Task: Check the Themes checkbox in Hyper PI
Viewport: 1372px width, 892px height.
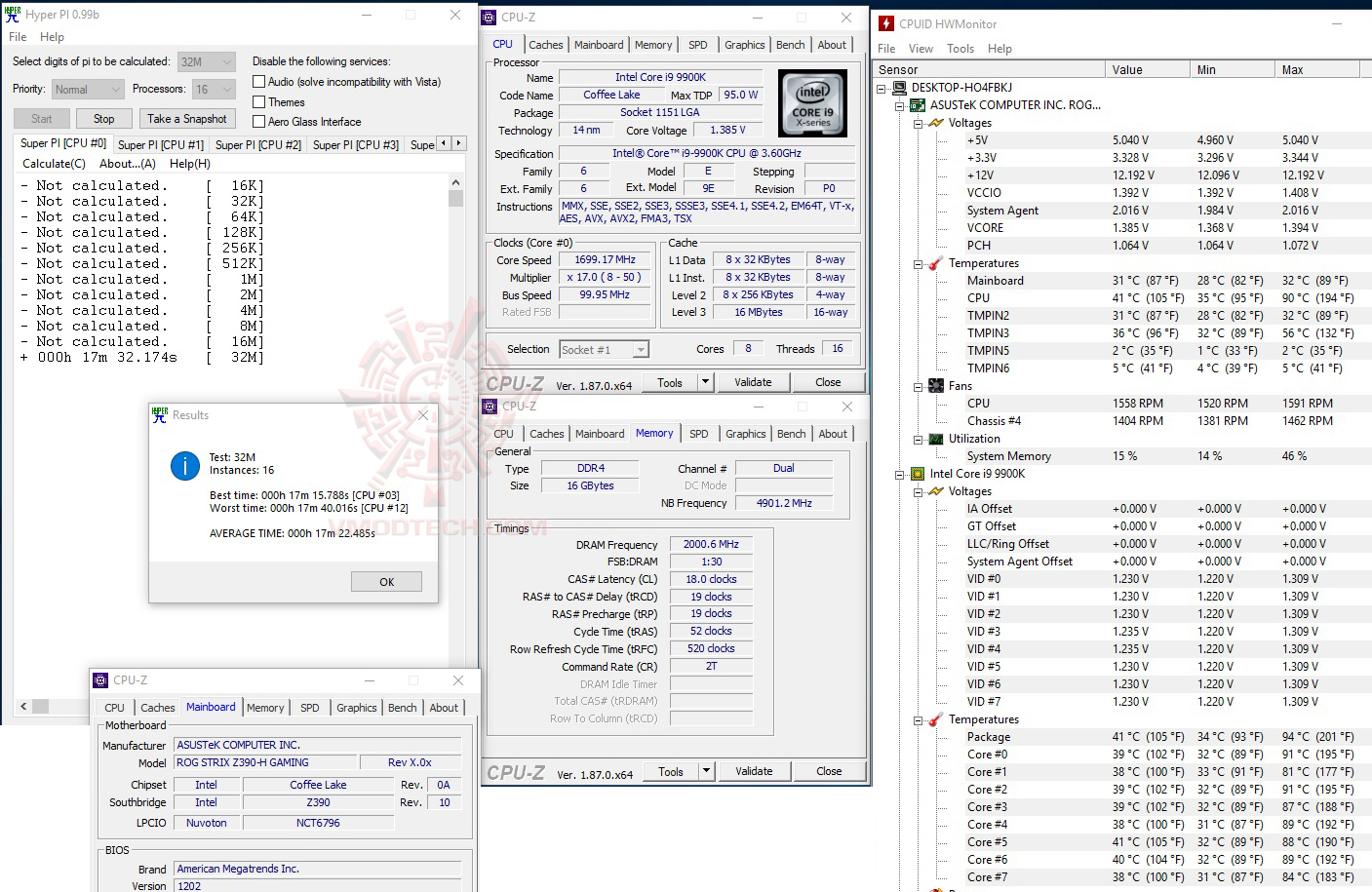Action: tap(259, 101)
